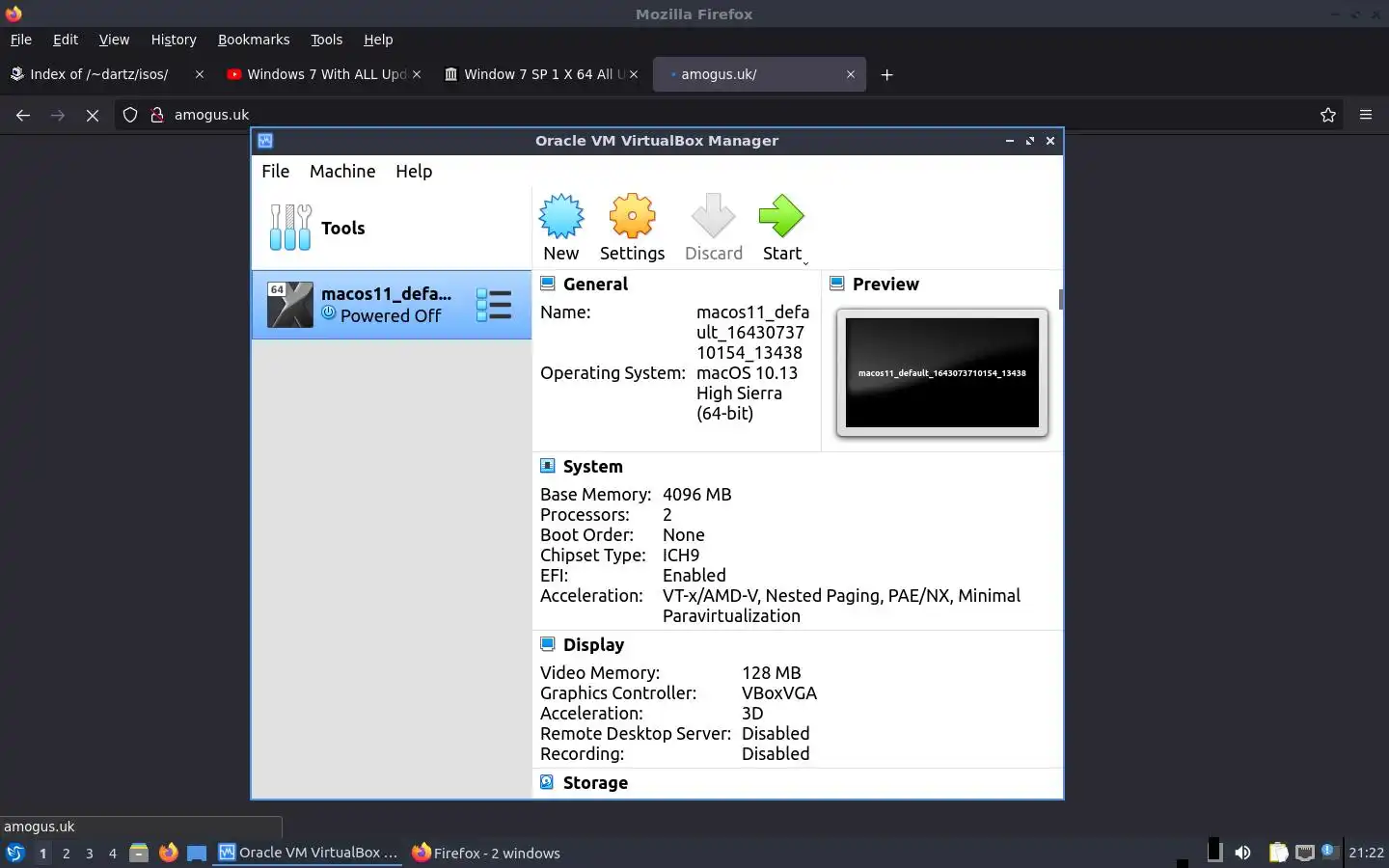Viewport: 1389px width, 868px height.
Task: Click the Display section icon
Action: click(x=548, y=644)
